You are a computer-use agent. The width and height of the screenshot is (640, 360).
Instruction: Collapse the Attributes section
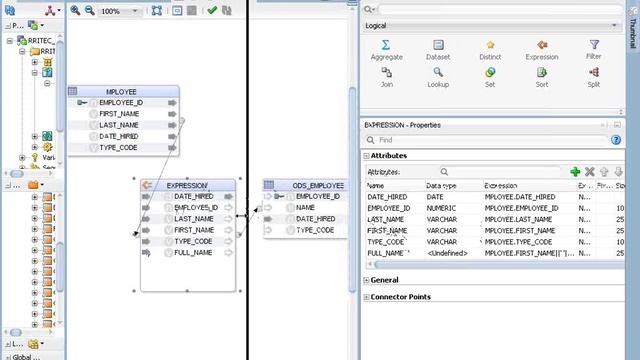[x=366, y=156]
